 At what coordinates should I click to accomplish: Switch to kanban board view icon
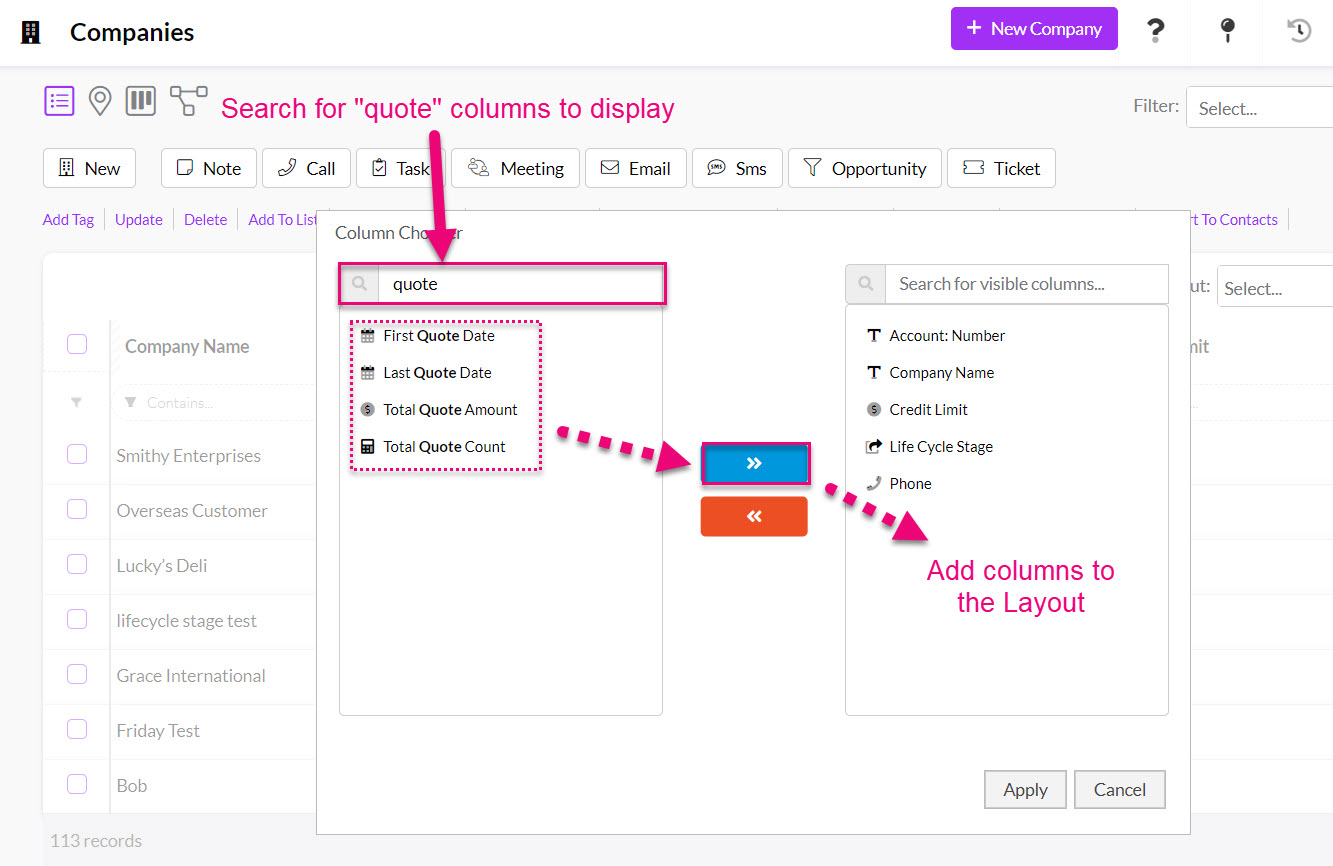pos(140,101)
